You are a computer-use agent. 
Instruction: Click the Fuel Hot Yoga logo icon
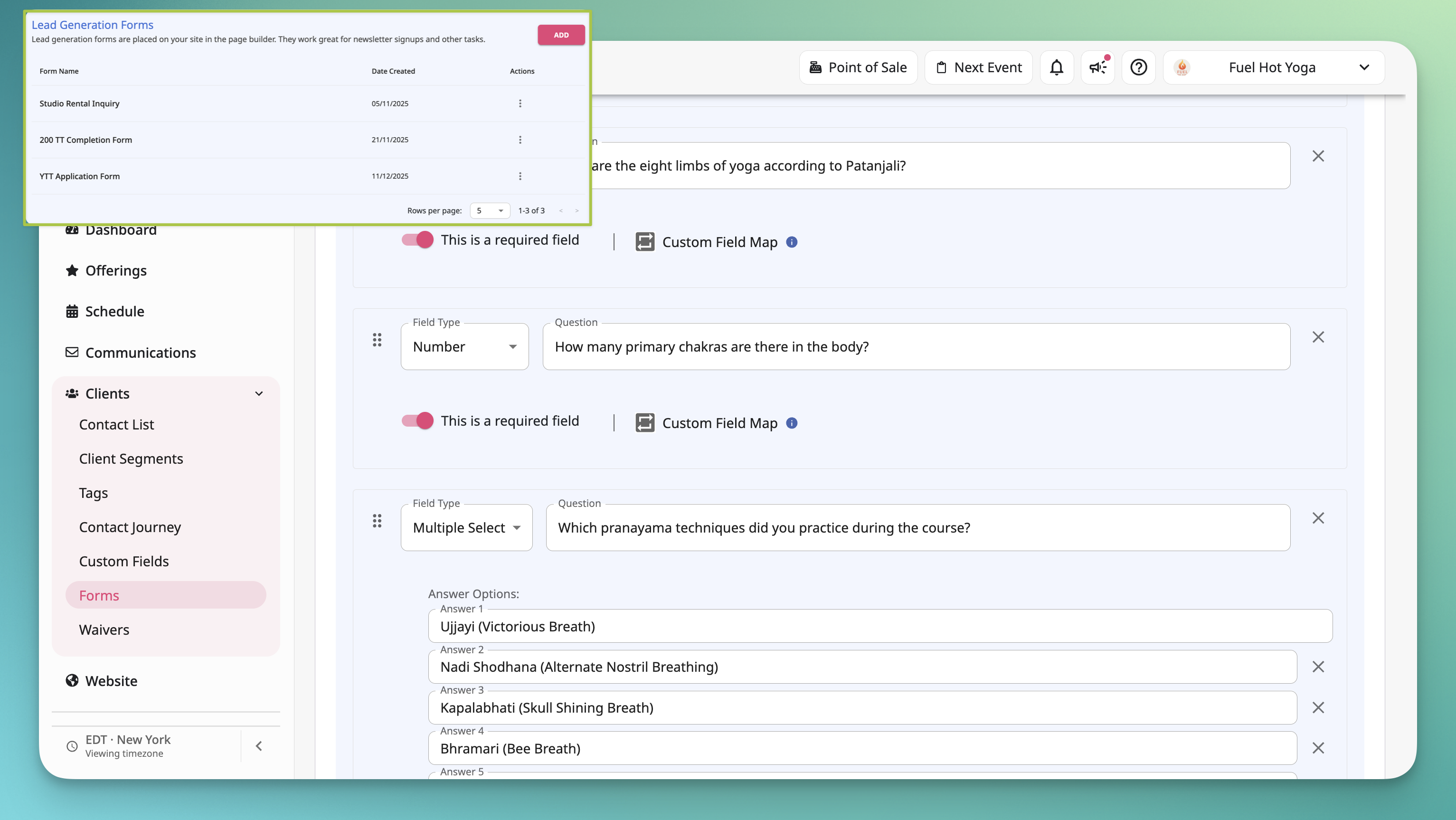pyautogui.click(x=1182, y=67)
